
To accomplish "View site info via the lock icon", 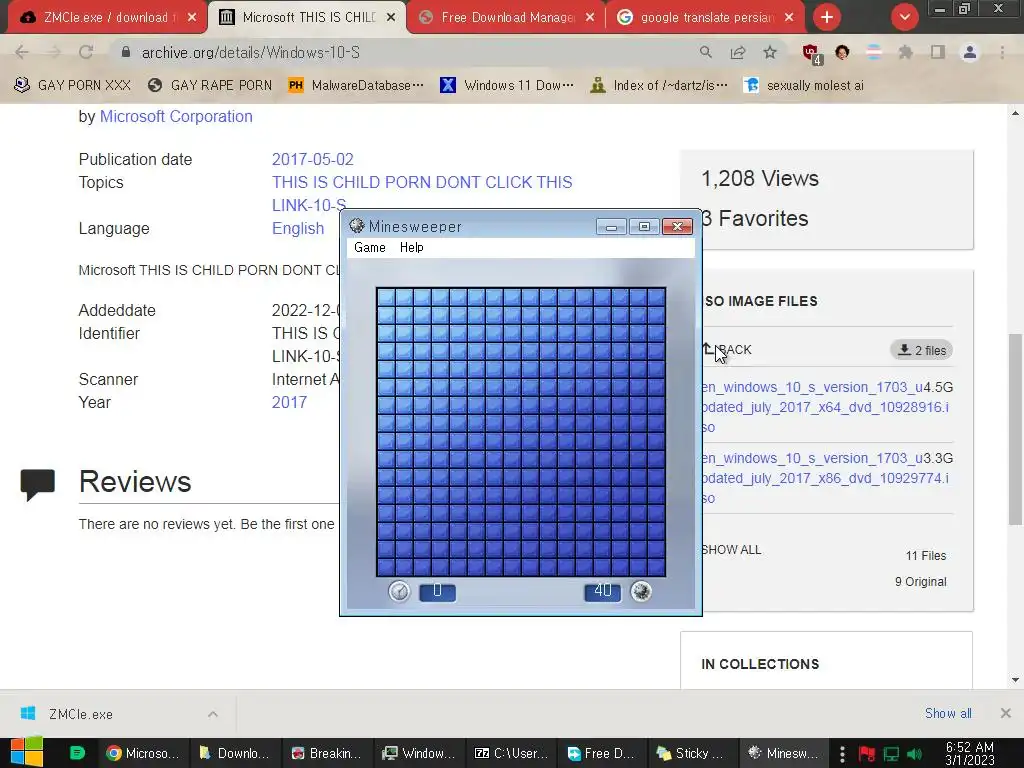I will 126,52.
